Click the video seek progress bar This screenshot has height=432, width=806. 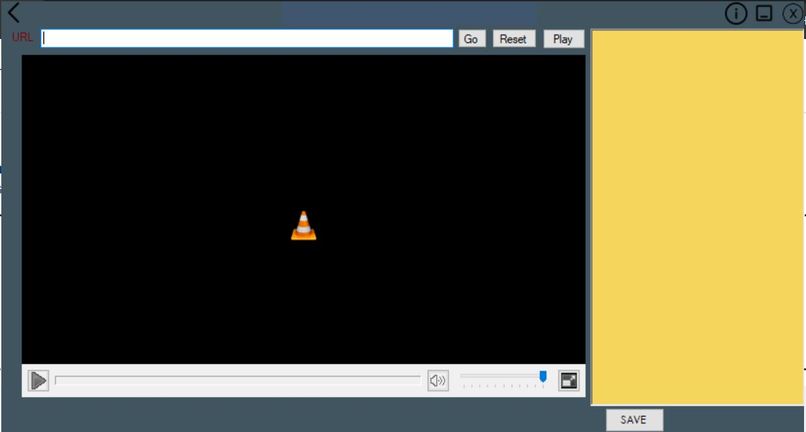pos(237,380)
